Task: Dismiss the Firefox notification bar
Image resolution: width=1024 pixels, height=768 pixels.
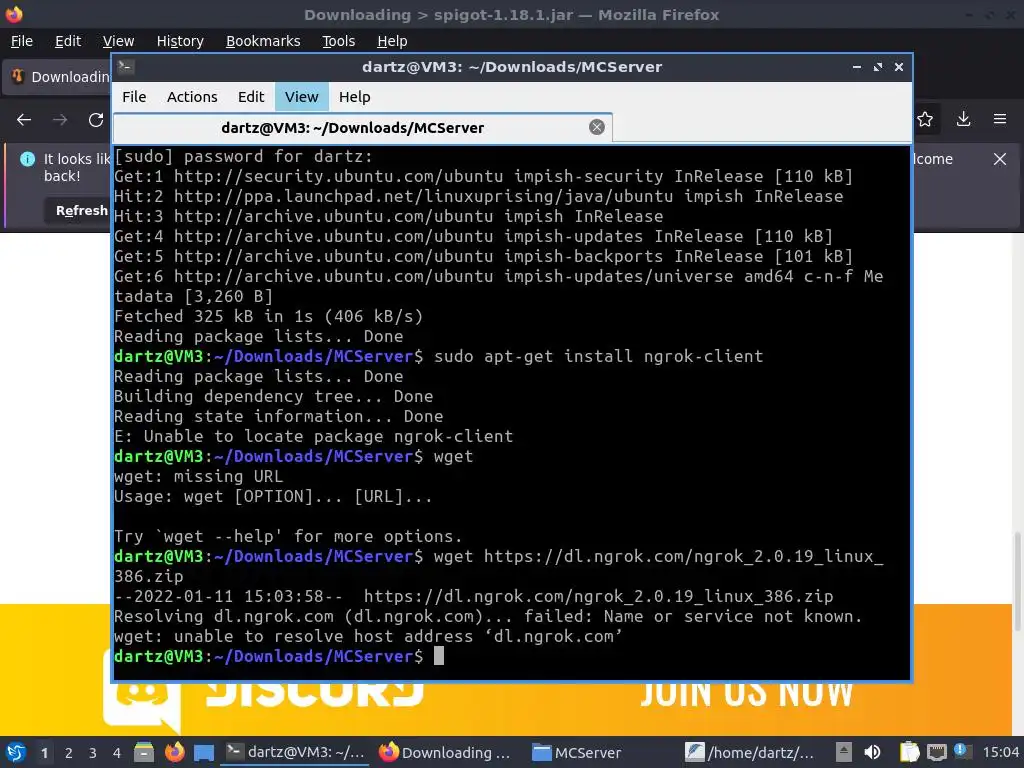Action: tap(1000, 159)
